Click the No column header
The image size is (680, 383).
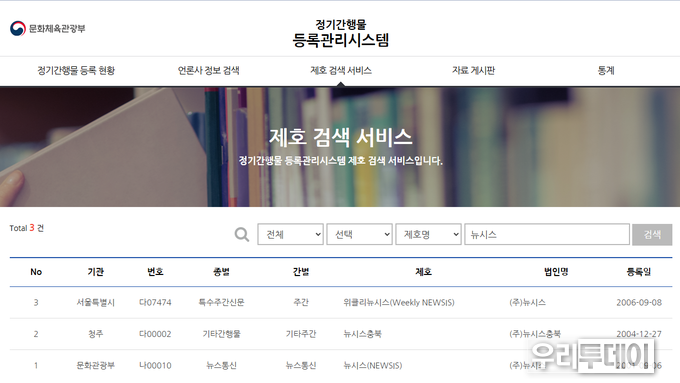36,272
